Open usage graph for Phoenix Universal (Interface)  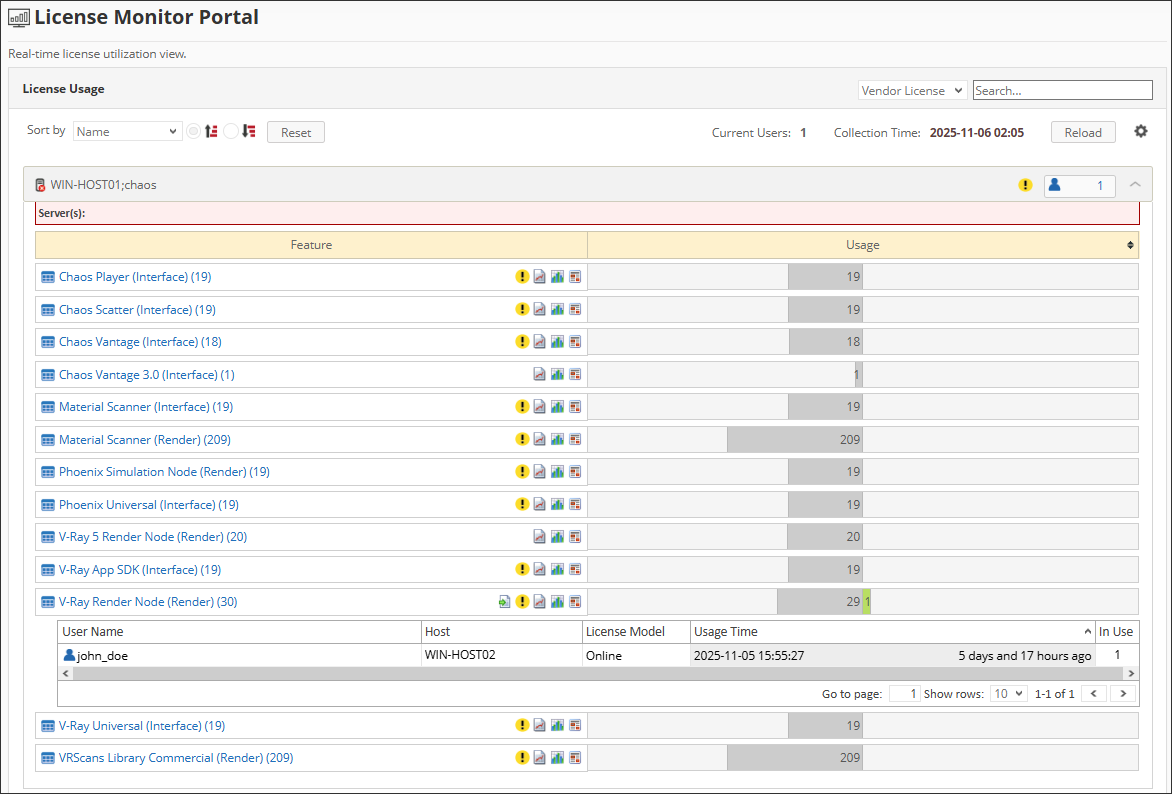tap(540, 504)
